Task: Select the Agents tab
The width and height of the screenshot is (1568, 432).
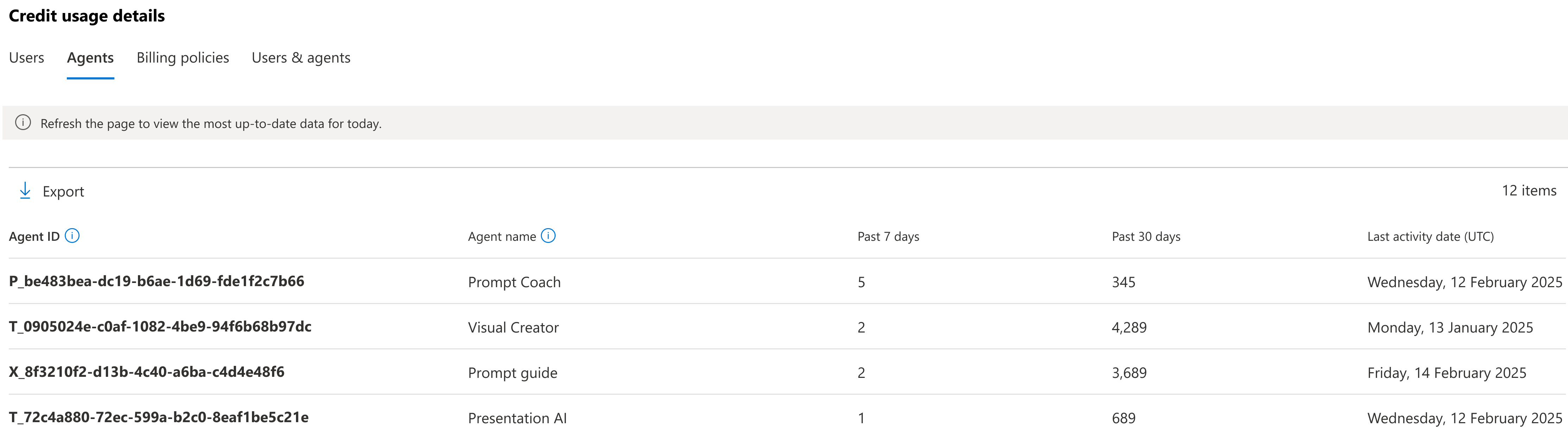Action: [90, 58]
